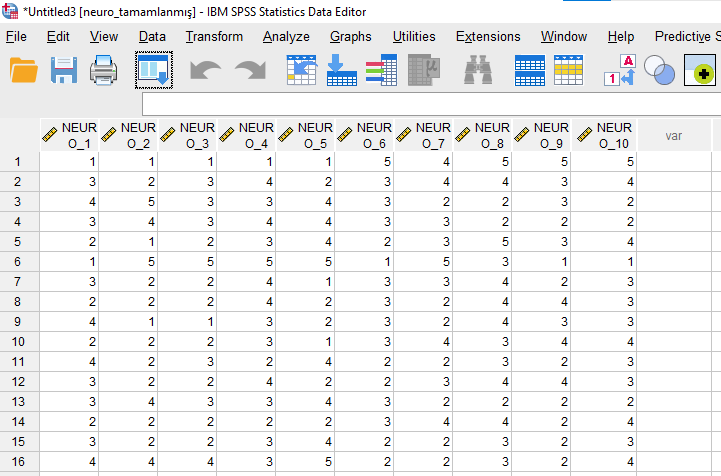This screenshot has height=476, width=721.
Task: Open the Transform menu
Action: (x=214, y=36)
